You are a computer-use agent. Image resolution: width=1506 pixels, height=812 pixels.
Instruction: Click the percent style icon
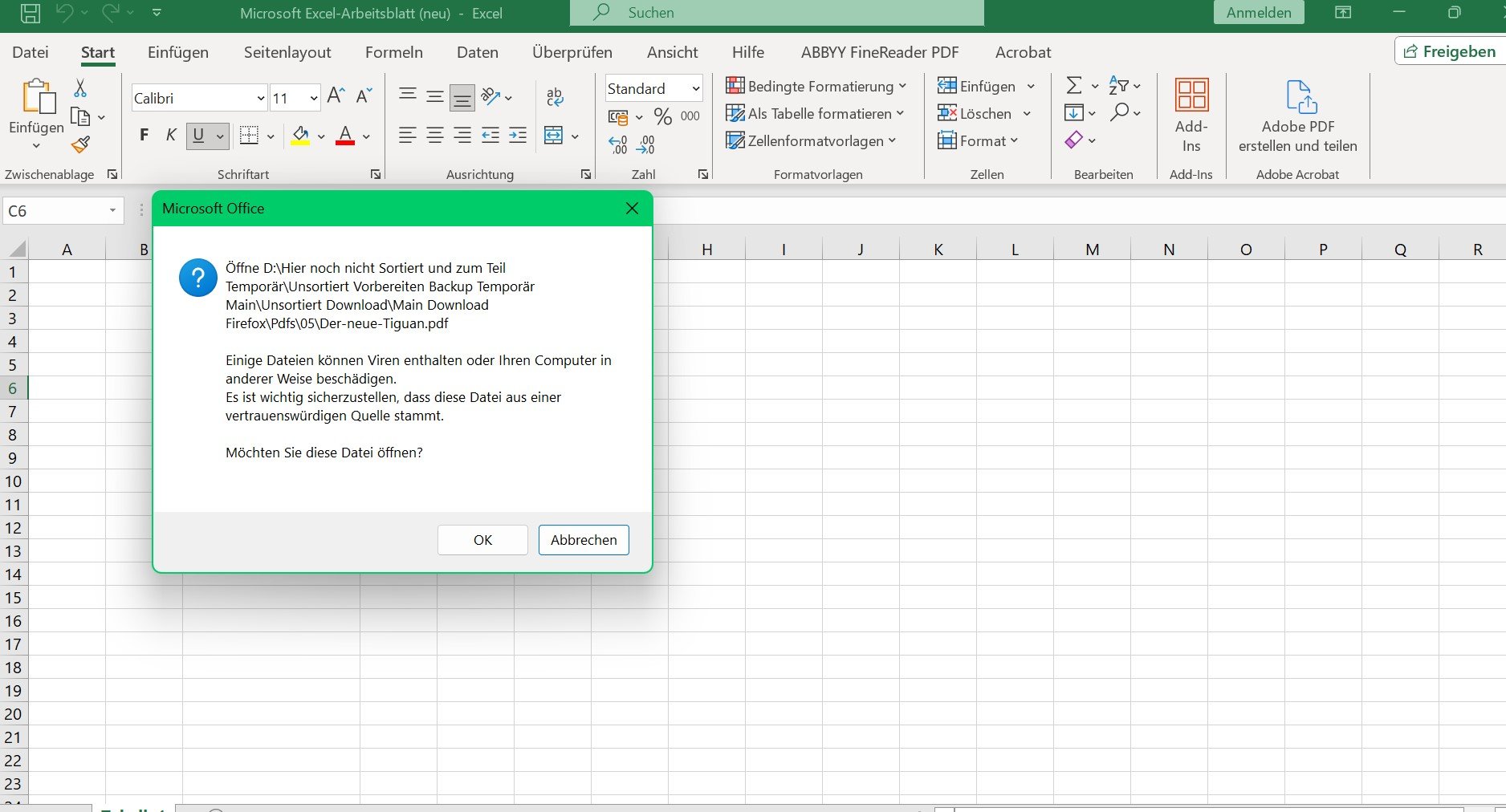pyautogui.click(x=662, y=117)
